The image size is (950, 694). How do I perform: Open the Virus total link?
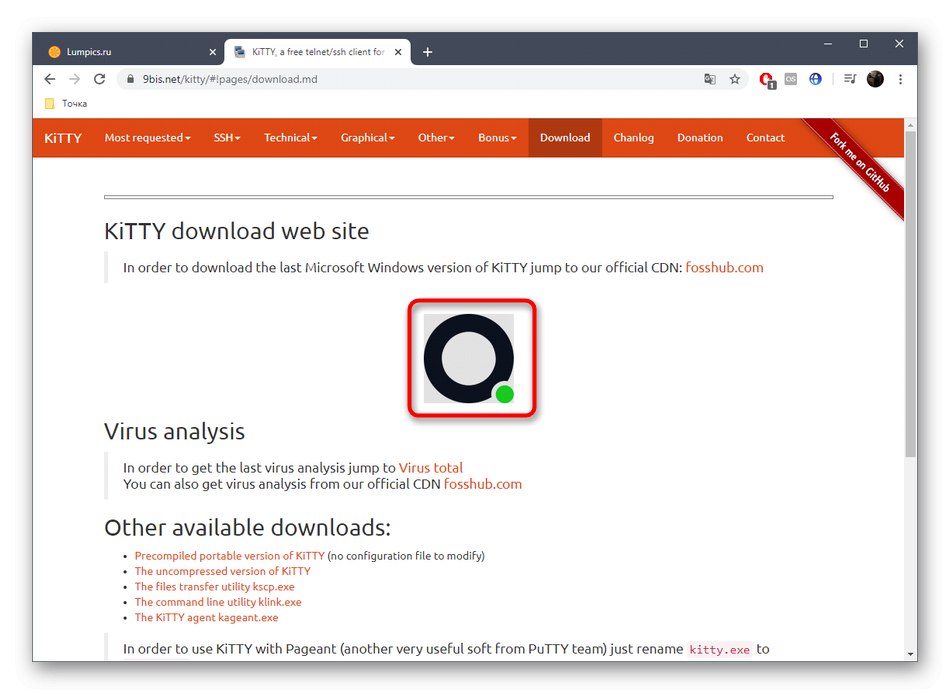(430, 468)
